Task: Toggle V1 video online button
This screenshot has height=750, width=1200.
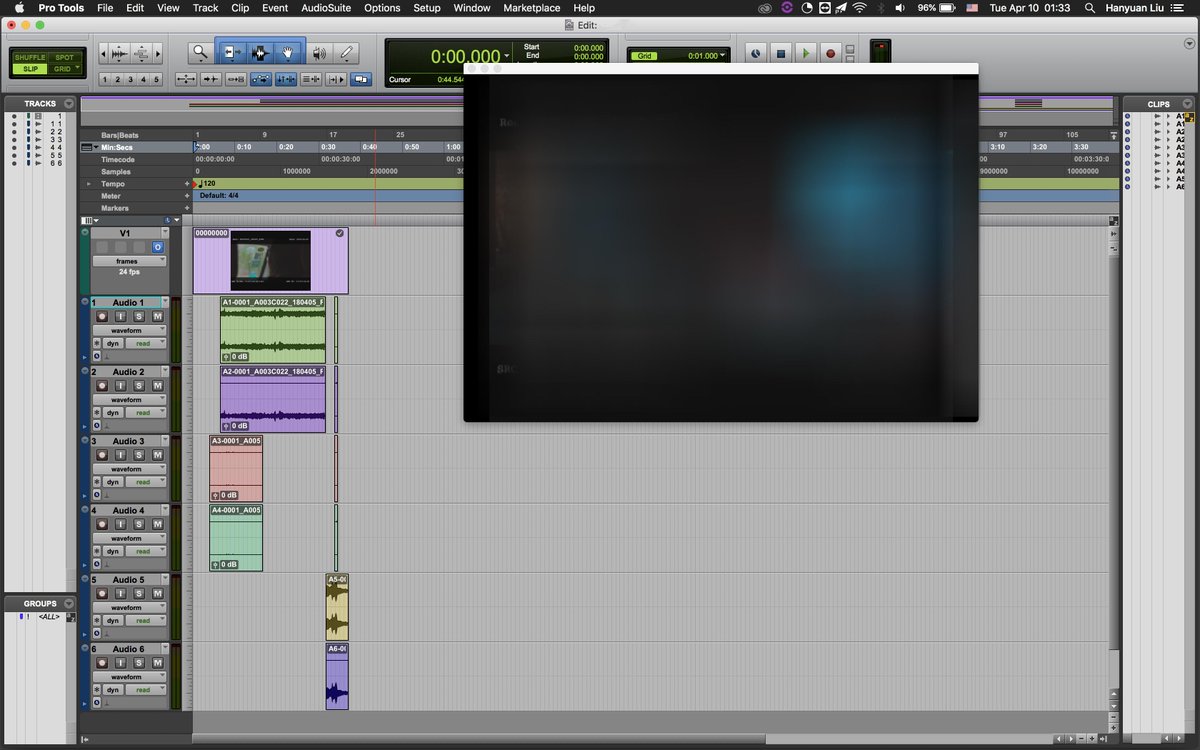Action: click(158, 247)
